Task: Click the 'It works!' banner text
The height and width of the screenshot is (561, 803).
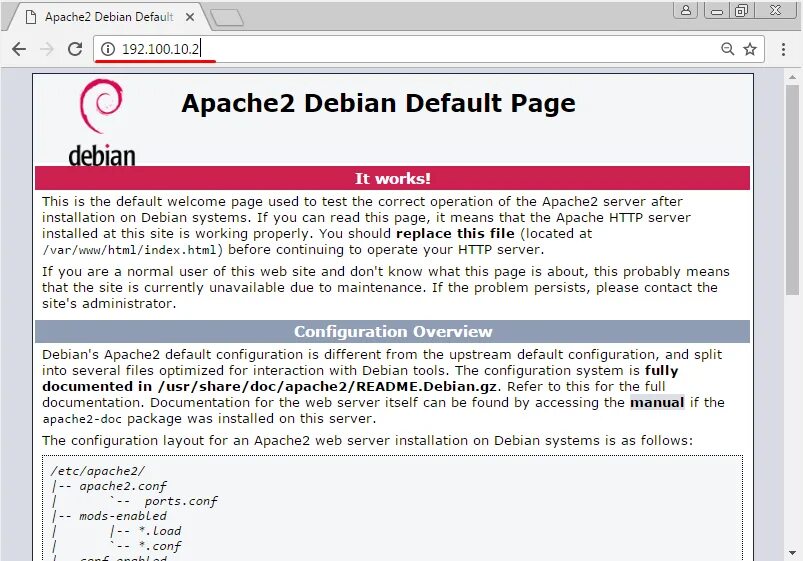Action: tap(393, 178)
